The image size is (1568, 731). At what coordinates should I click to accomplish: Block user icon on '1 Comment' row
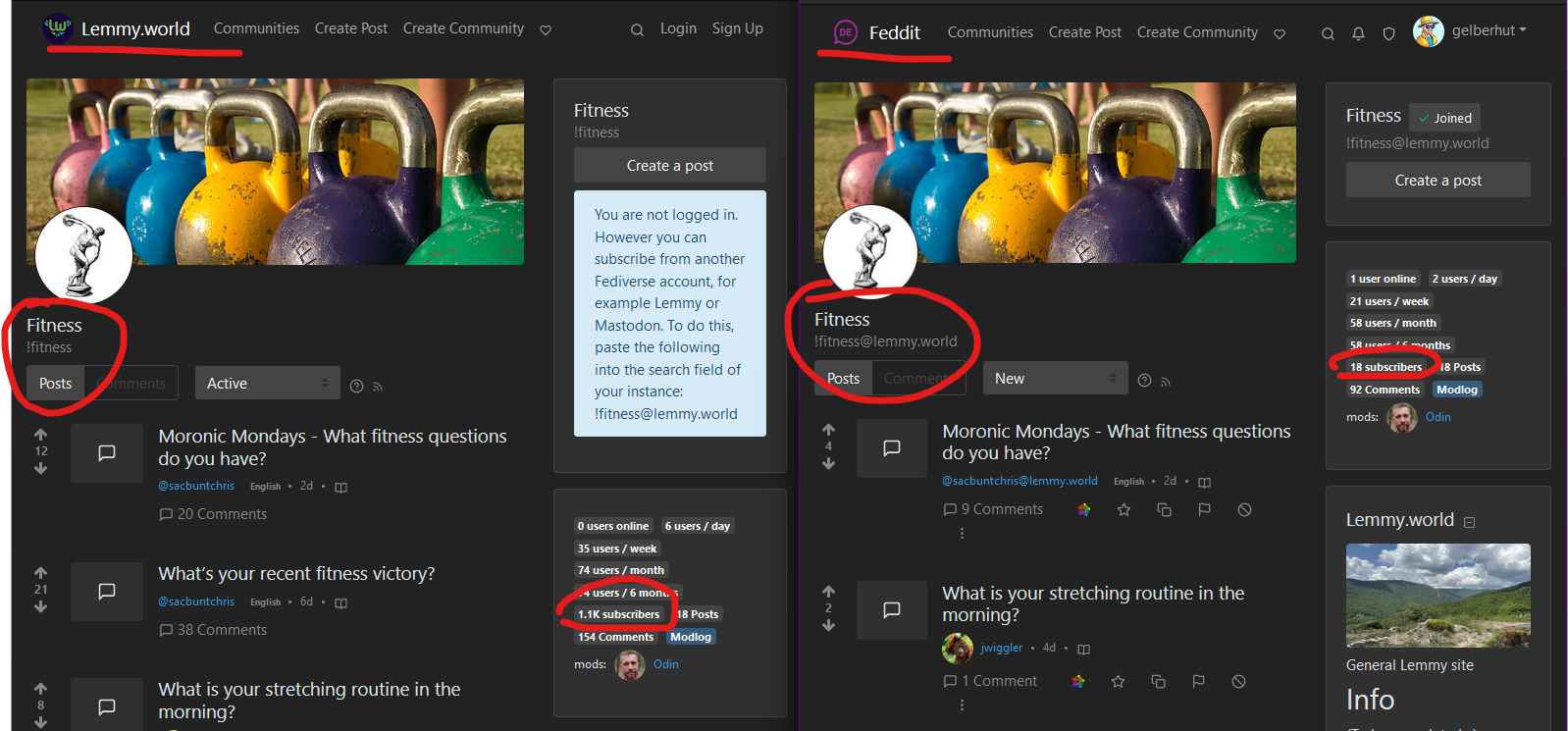tap(1238, 681)
